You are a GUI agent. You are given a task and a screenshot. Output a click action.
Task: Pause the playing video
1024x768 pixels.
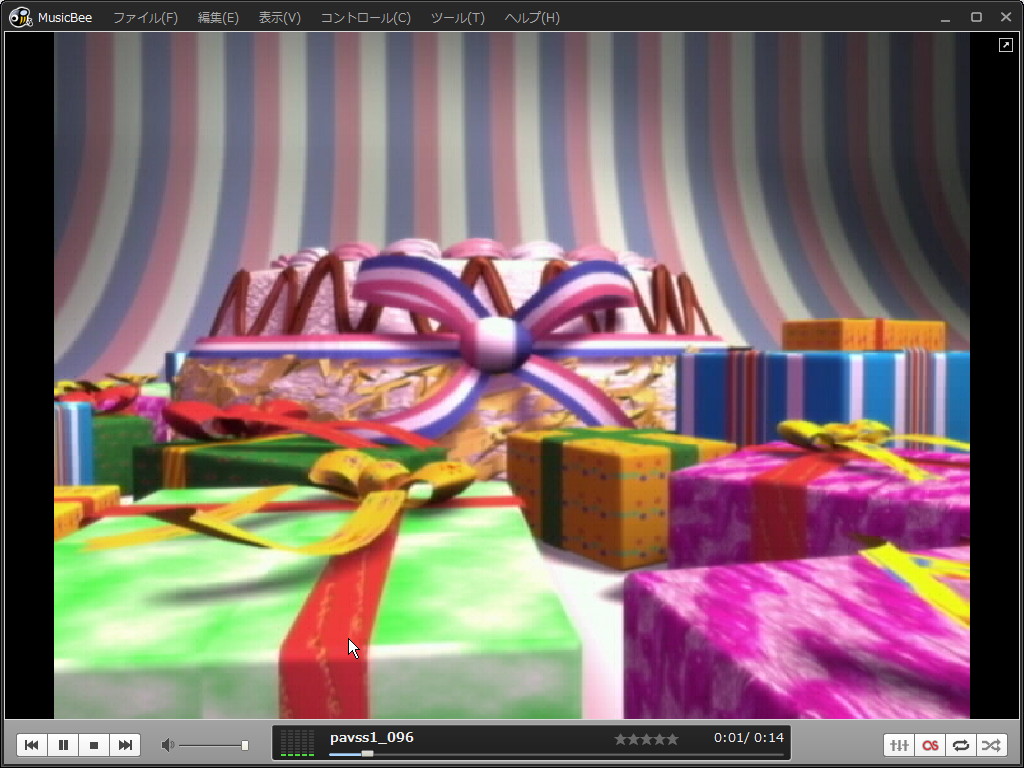click(x=63, y=745)
